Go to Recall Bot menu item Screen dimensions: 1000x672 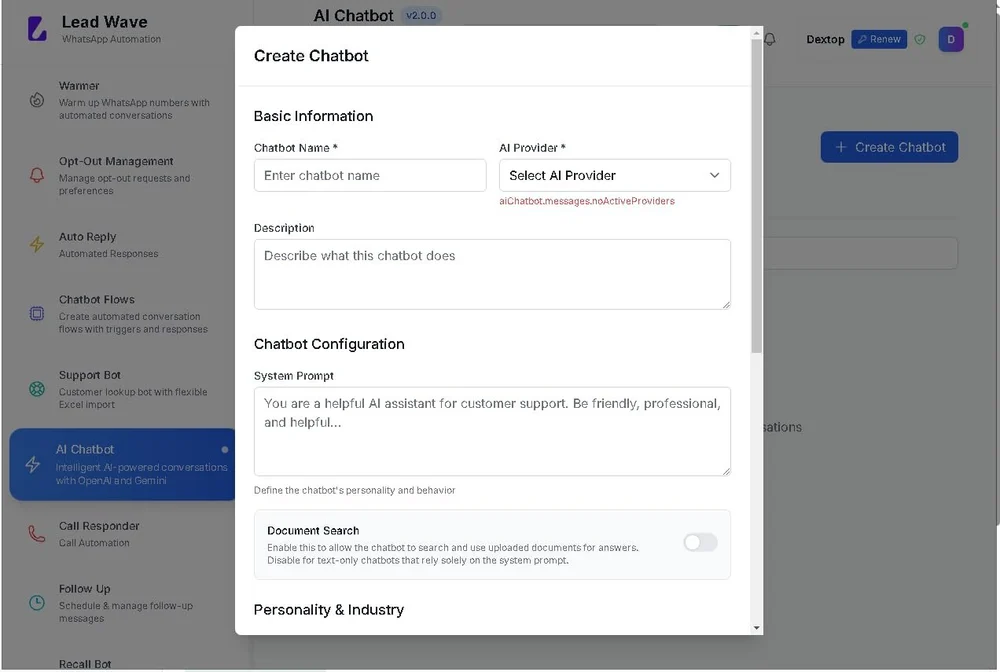click(85, 663)
